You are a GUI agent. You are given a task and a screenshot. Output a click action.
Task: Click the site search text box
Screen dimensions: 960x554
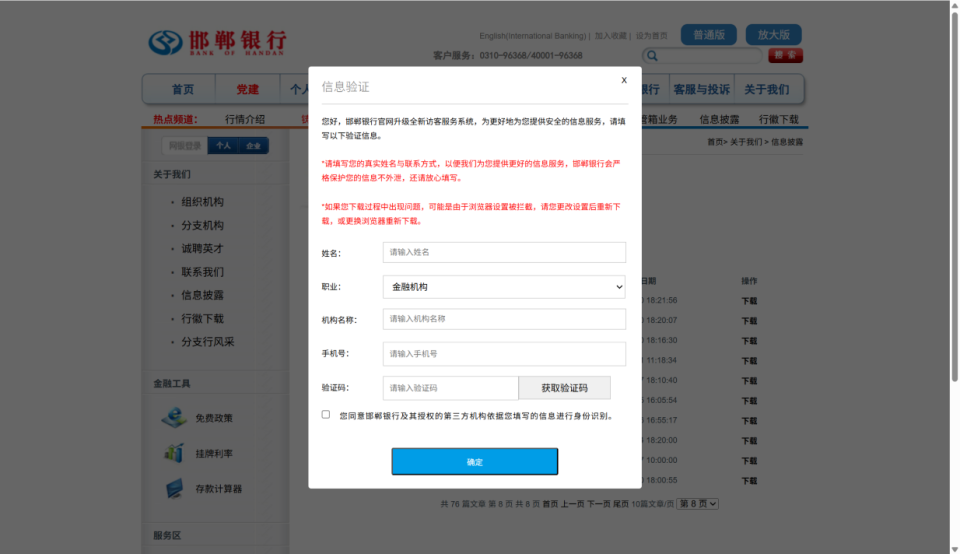pos(710,56)
